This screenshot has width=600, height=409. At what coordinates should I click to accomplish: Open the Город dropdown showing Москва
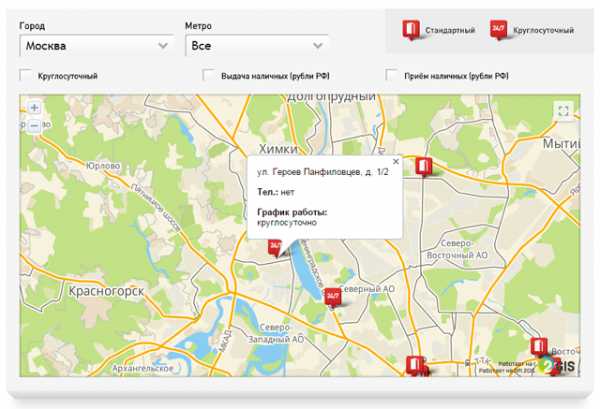click(97, 45)
